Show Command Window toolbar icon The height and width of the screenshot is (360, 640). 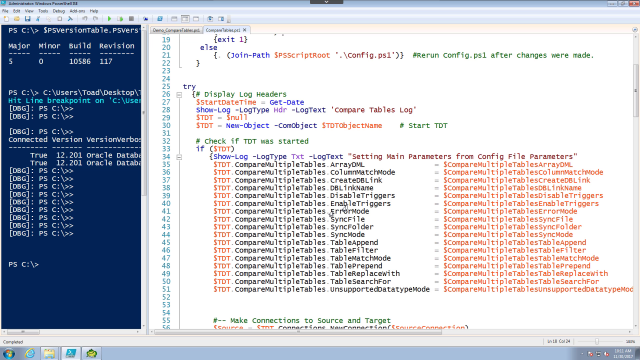210,19
